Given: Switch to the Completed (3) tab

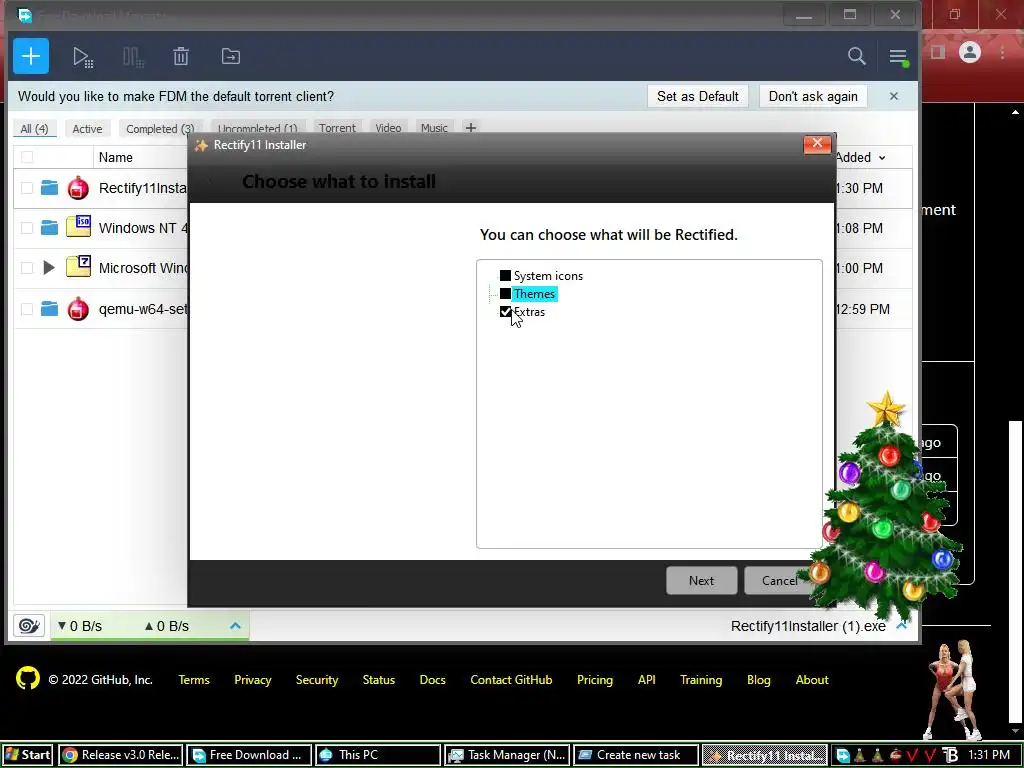Looking at the screenshot, I should pos(160,129).
